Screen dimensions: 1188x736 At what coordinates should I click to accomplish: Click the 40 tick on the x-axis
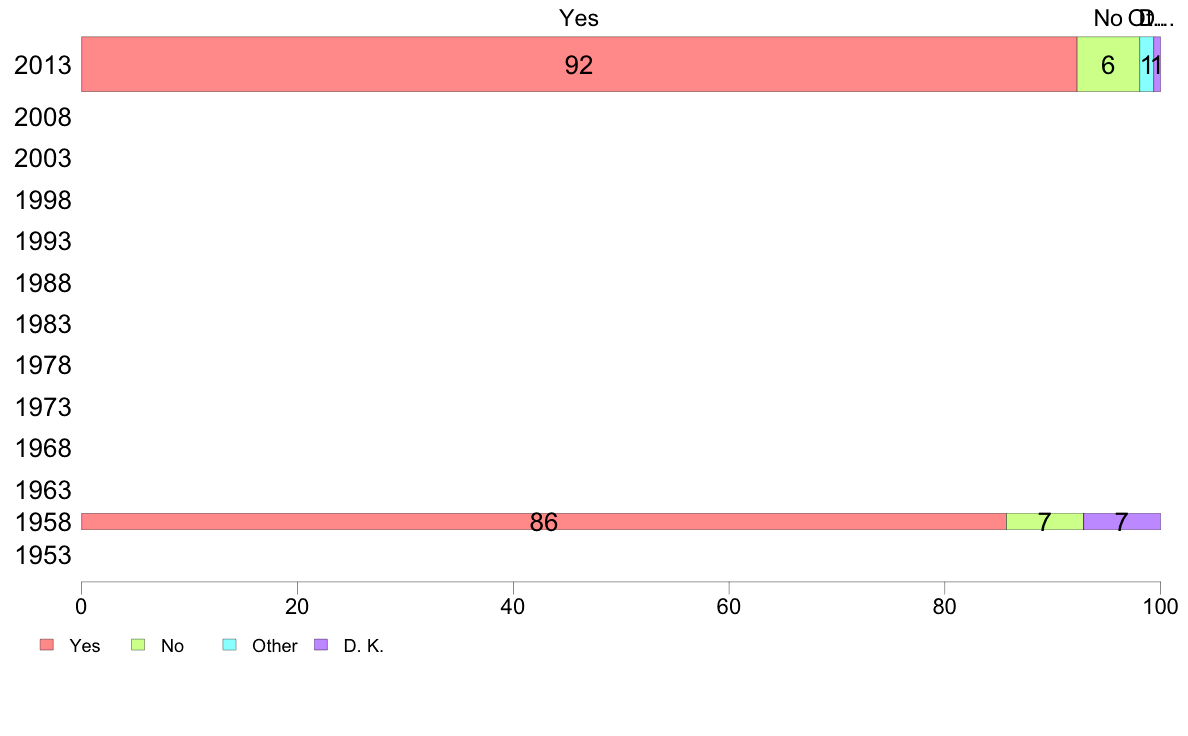tap(513, 606)
